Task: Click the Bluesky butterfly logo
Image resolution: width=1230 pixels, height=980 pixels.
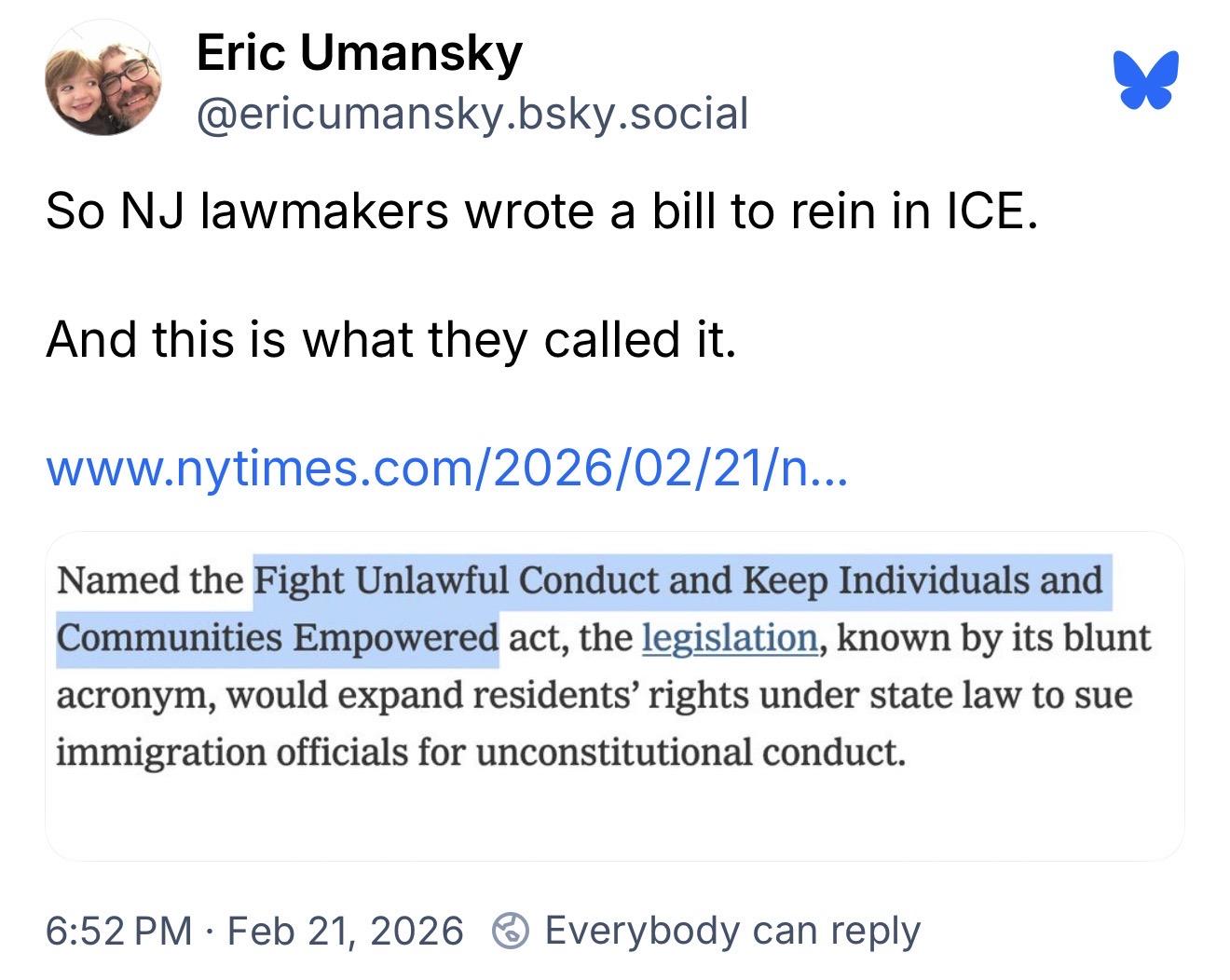Action: coord(1145,80)
